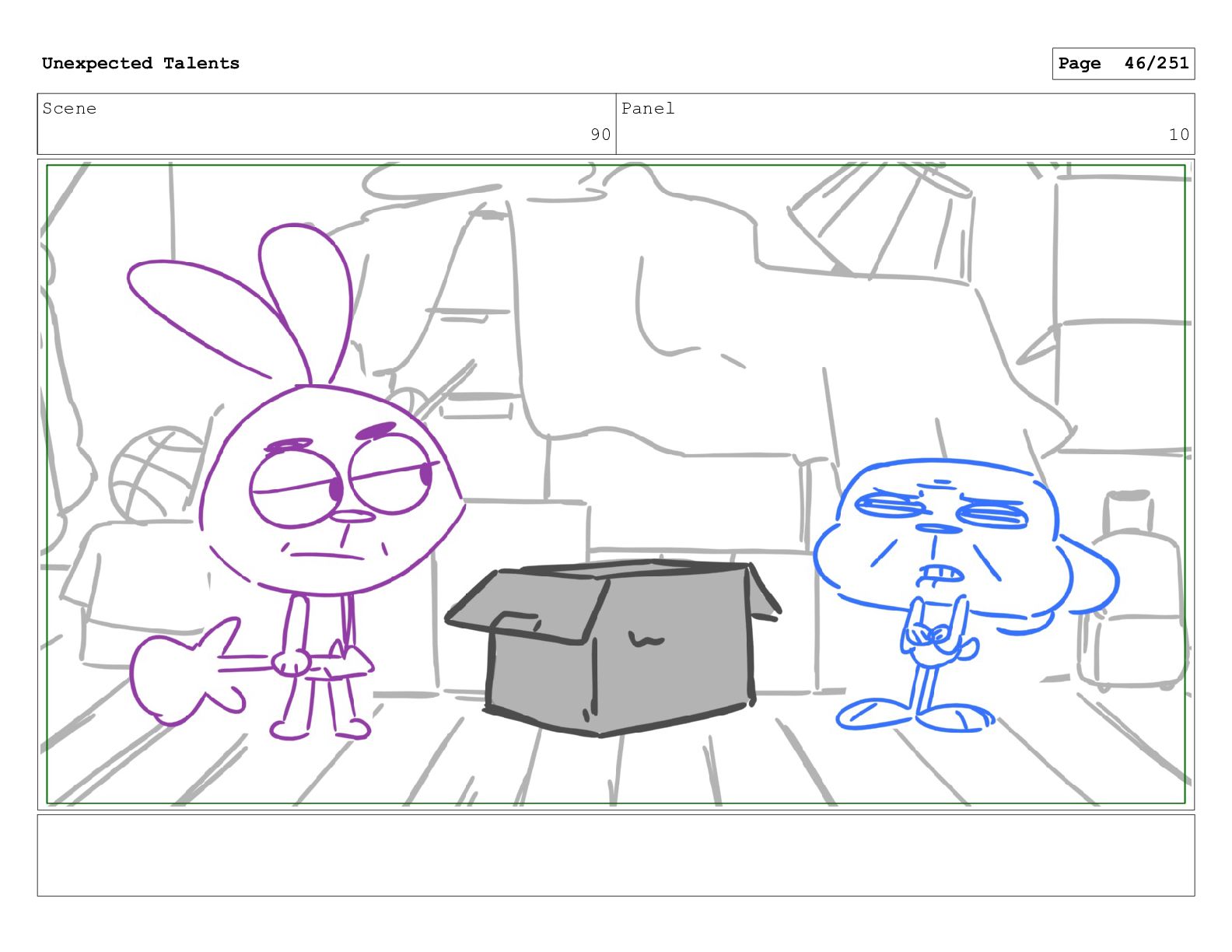1232x952 pixels.
Task: Click the scene number '90'
Action: 600,135
